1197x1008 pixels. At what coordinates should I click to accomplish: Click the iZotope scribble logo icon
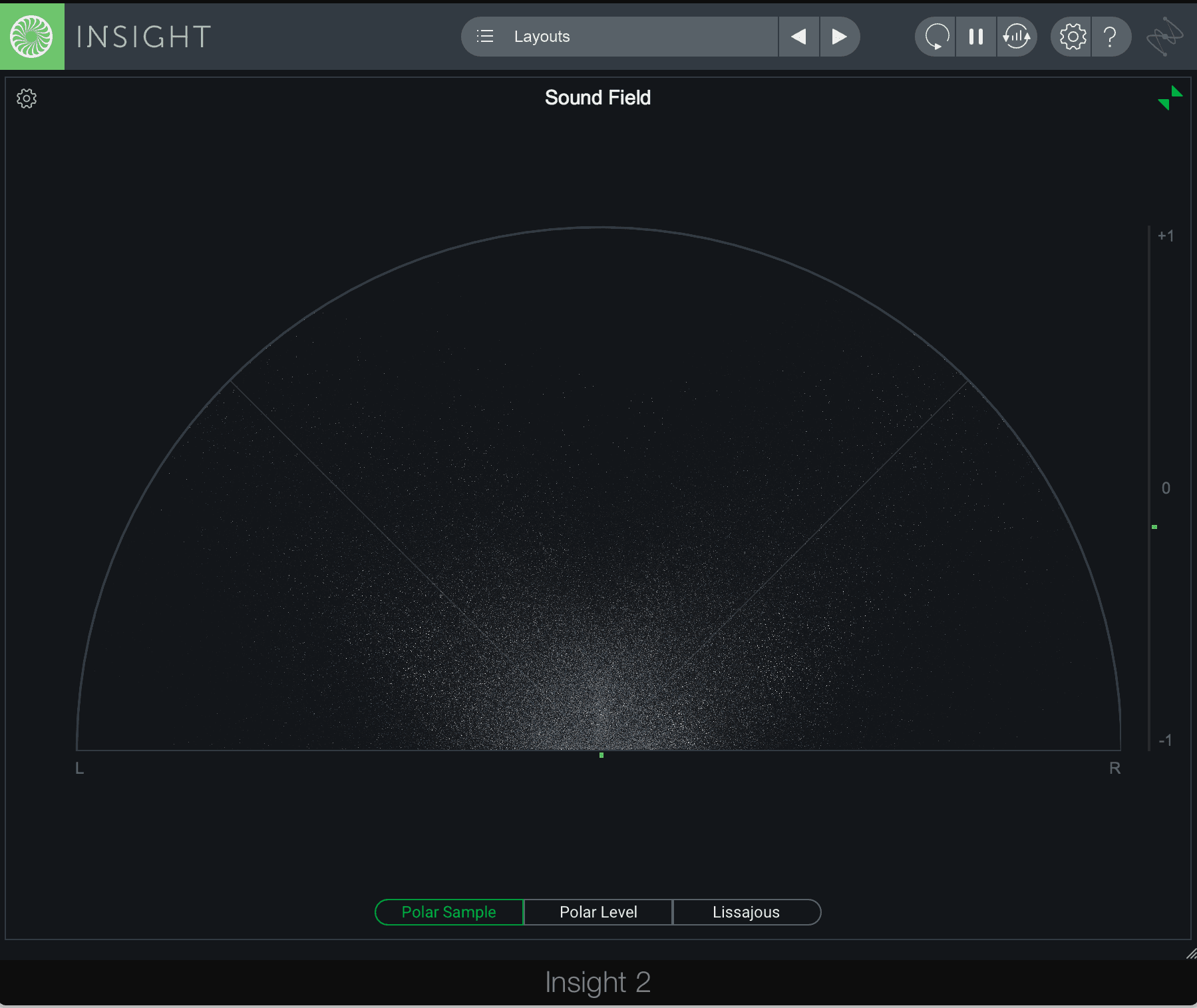click(x=1165, y=37)
